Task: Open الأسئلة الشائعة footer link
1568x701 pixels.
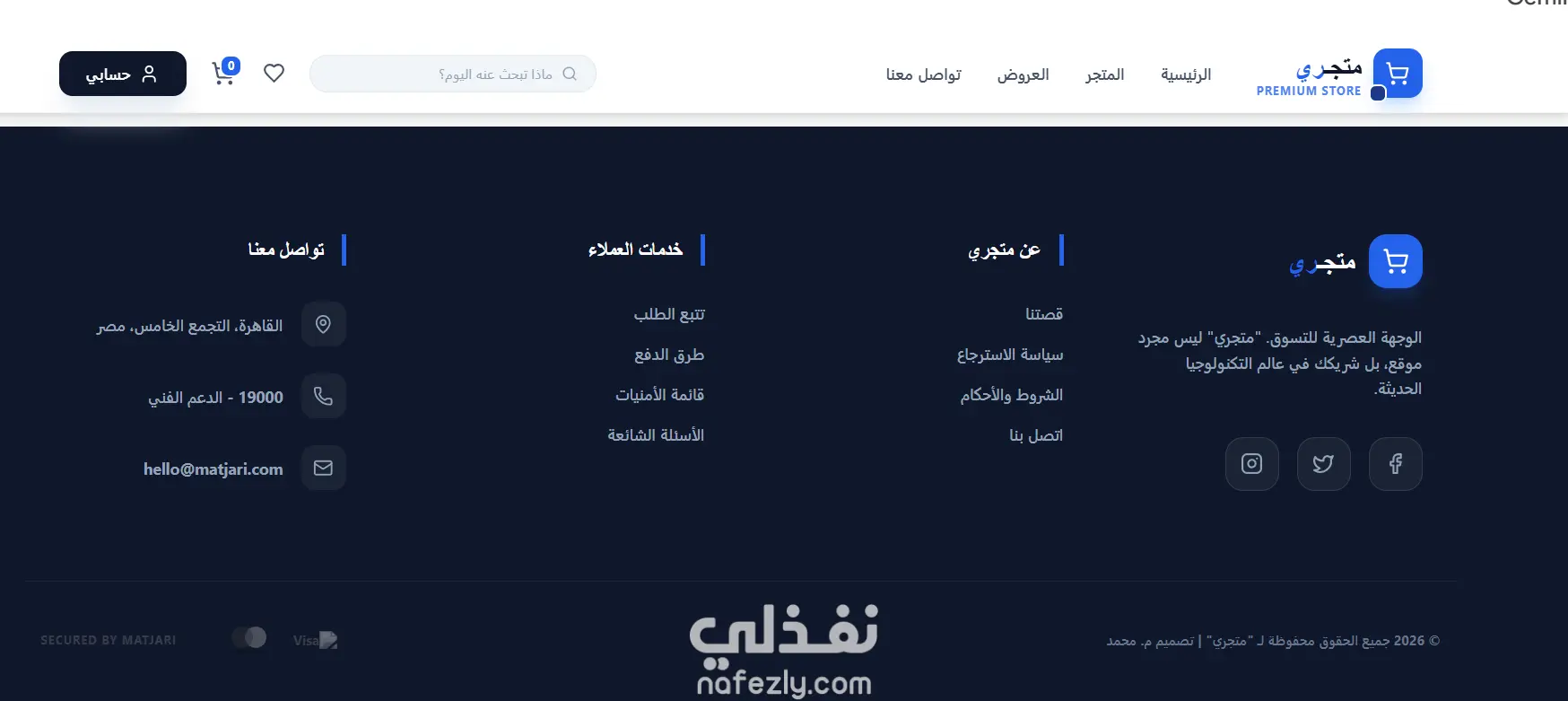Action: (x=656, y=435)
